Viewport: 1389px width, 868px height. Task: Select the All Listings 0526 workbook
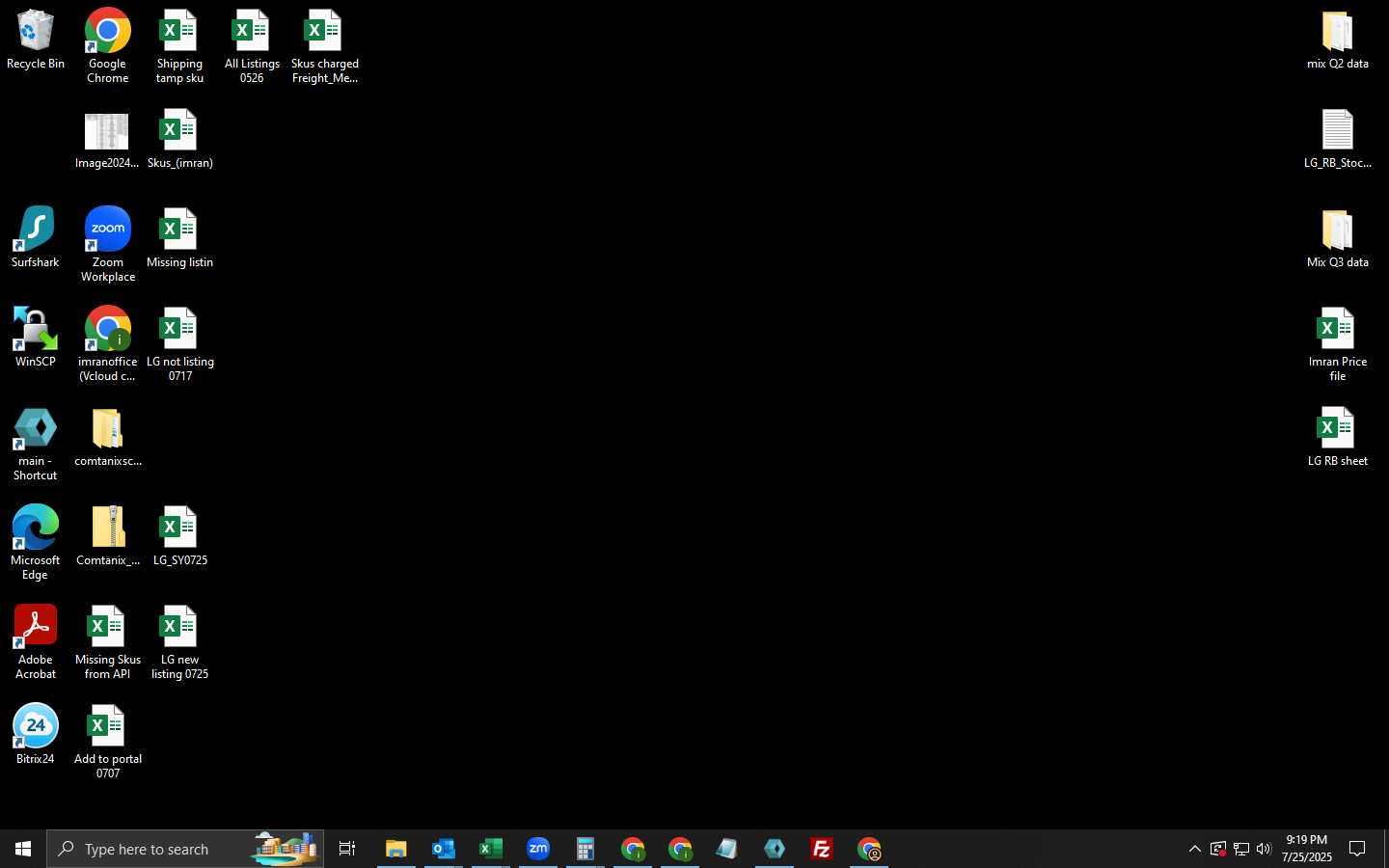click(x=252, y=46)
